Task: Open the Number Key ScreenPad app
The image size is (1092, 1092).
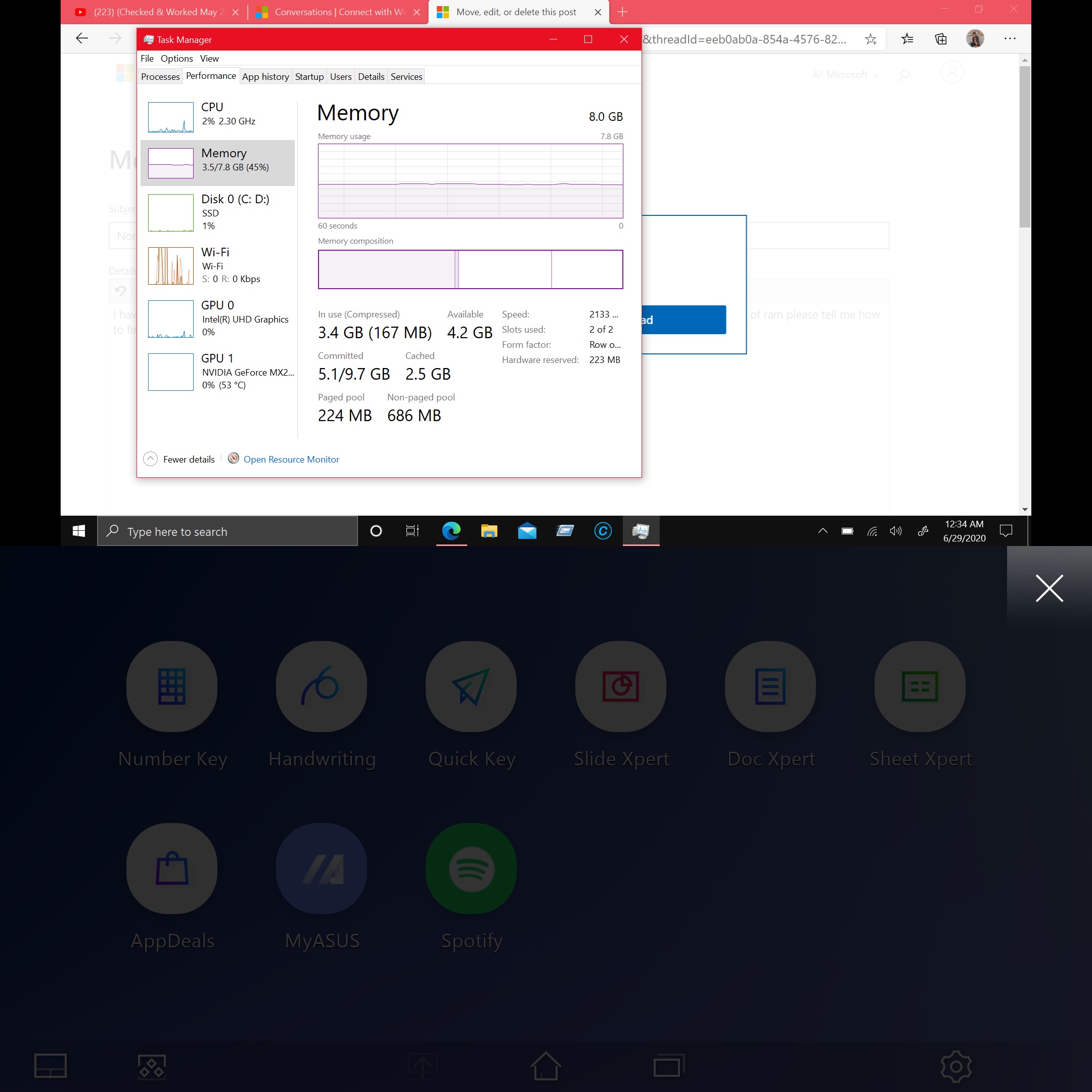Action: pos(172,686)
